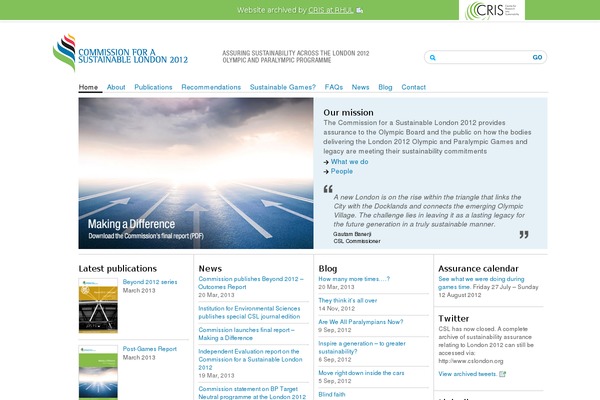Click the 14 Nov, 2012 blog date
Image resolution: width=600 pixels, height=400 pixels.
[x=336, y=309]
